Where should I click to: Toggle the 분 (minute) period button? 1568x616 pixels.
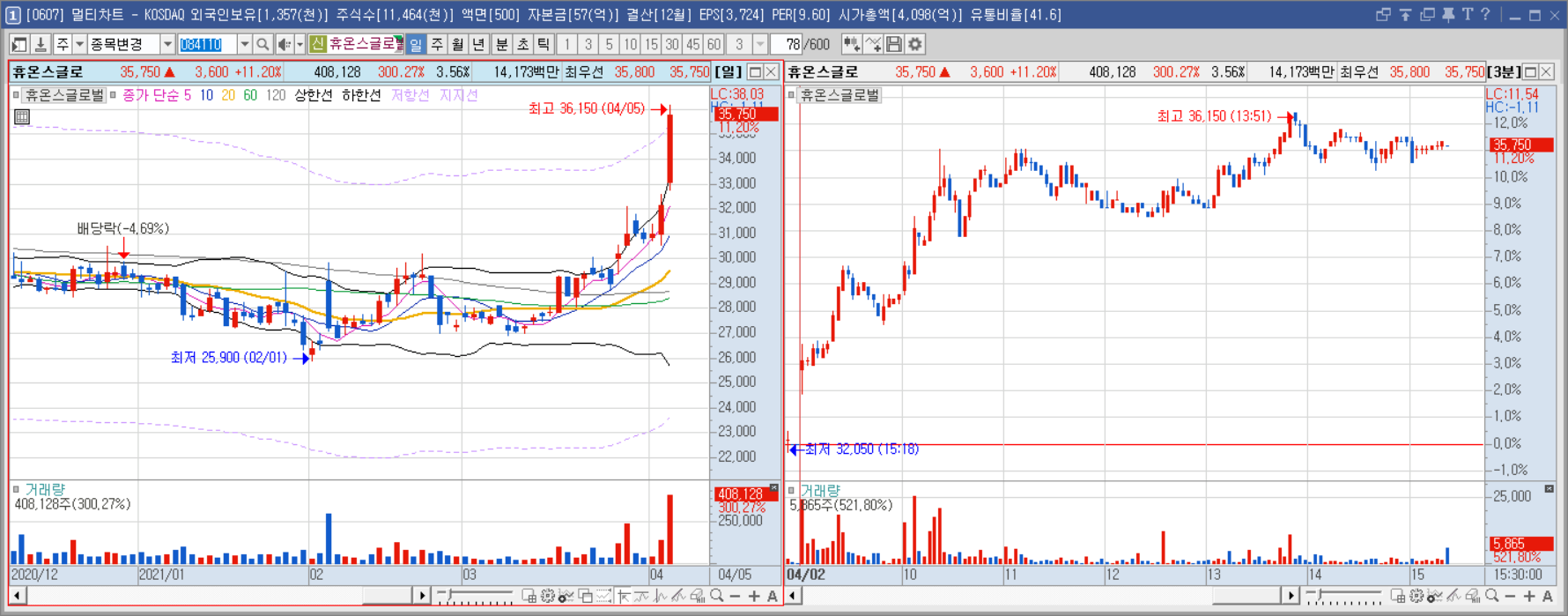click(501, 44)
